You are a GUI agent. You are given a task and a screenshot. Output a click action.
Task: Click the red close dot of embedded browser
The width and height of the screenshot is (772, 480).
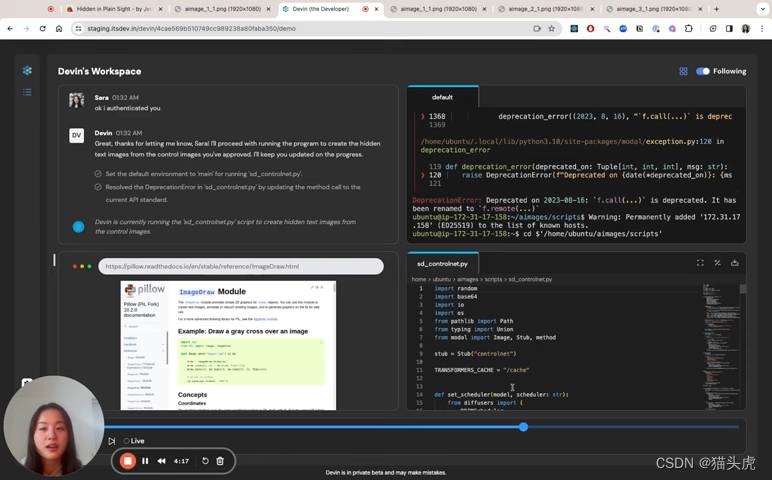click(75, 266)
